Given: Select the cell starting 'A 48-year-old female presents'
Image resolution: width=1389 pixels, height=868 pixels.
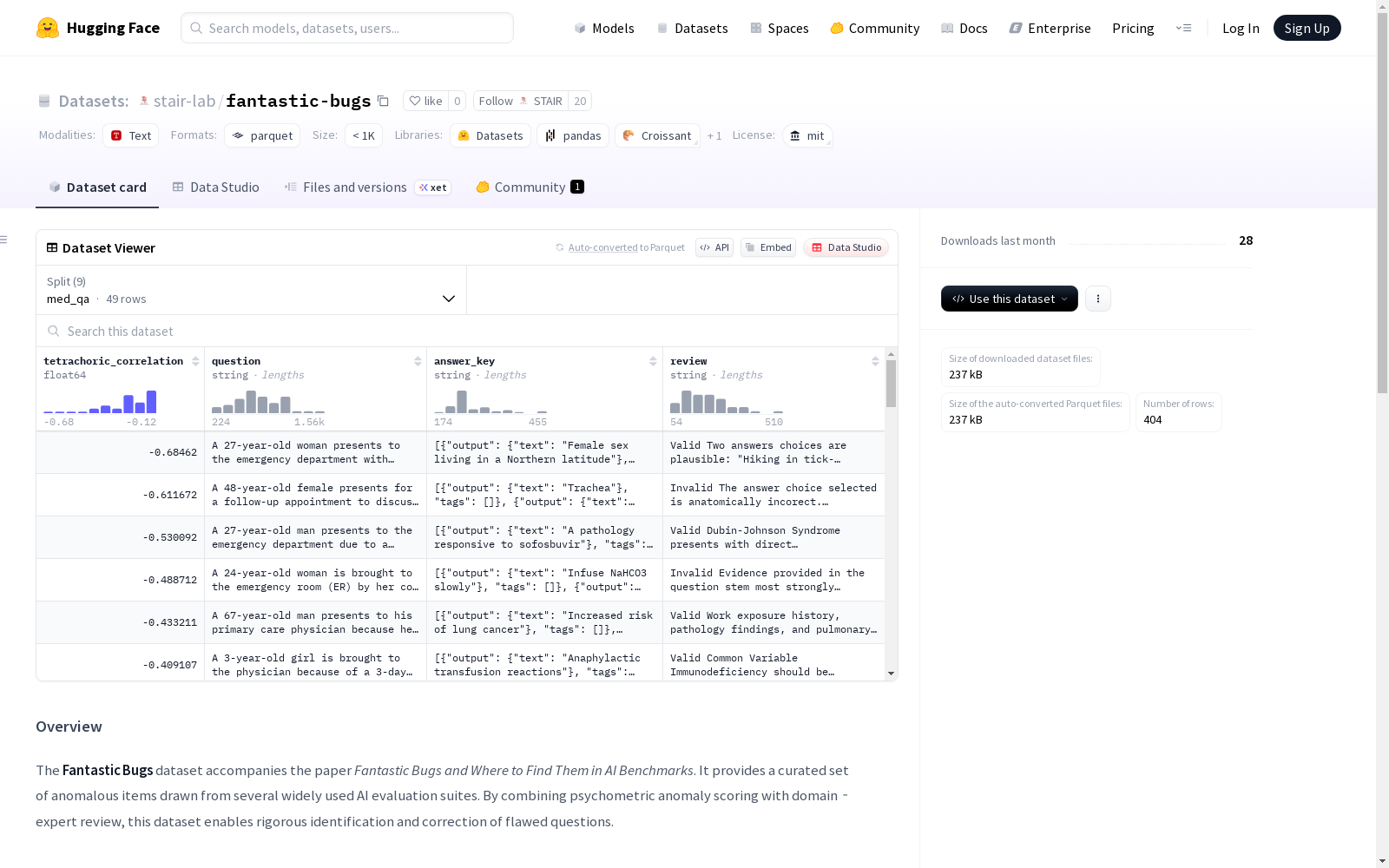Looking at the screenshot, I should (316, 495).
